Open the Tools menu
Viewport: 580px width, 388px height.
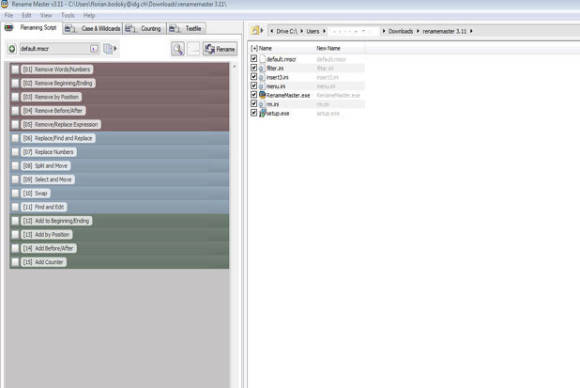[68, 15]
